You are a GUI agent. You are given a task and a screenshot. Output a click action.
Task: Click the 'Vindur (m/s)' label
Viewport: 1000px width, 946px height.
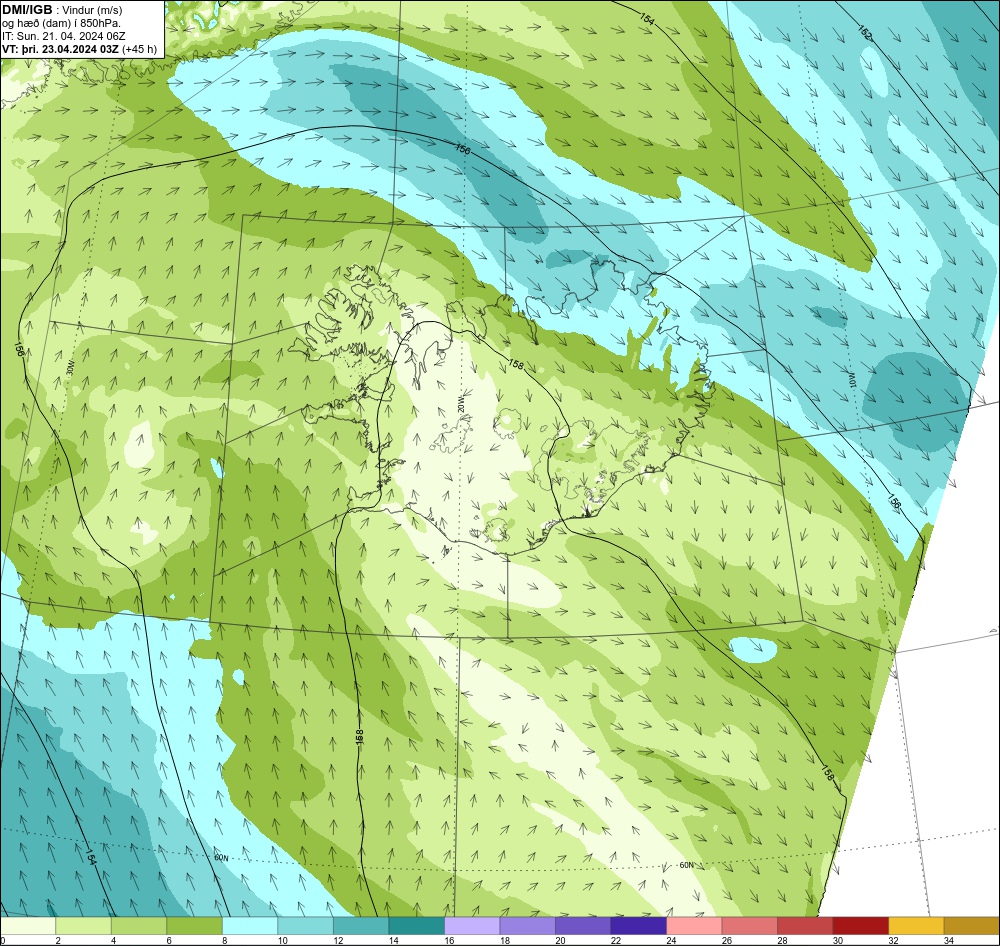(92, 10)
